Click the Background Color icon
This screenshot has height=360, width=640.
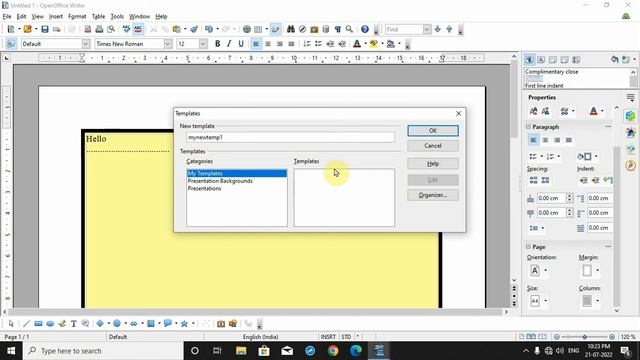pyautogui.click(x=391, y=44)
